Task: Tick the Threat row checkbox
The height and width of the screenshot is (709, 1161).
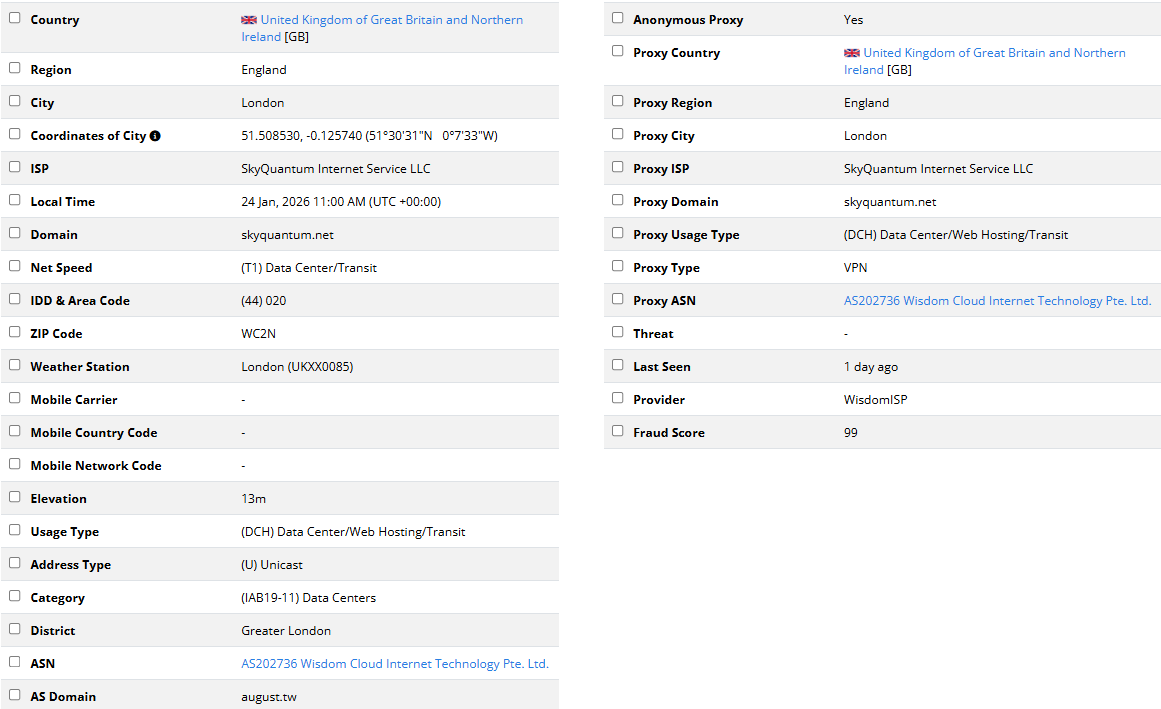Action: pos(617,332)
